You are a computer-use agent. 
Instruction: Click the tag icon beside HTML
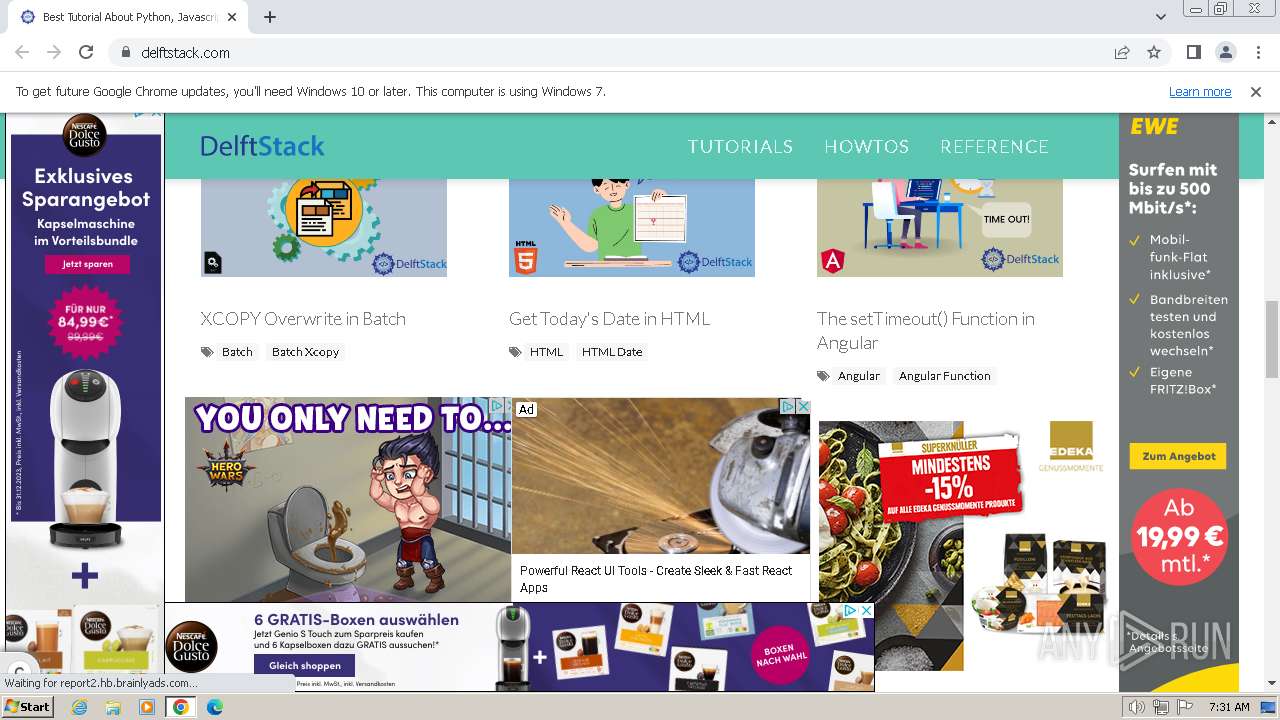[x=515, y=352]
